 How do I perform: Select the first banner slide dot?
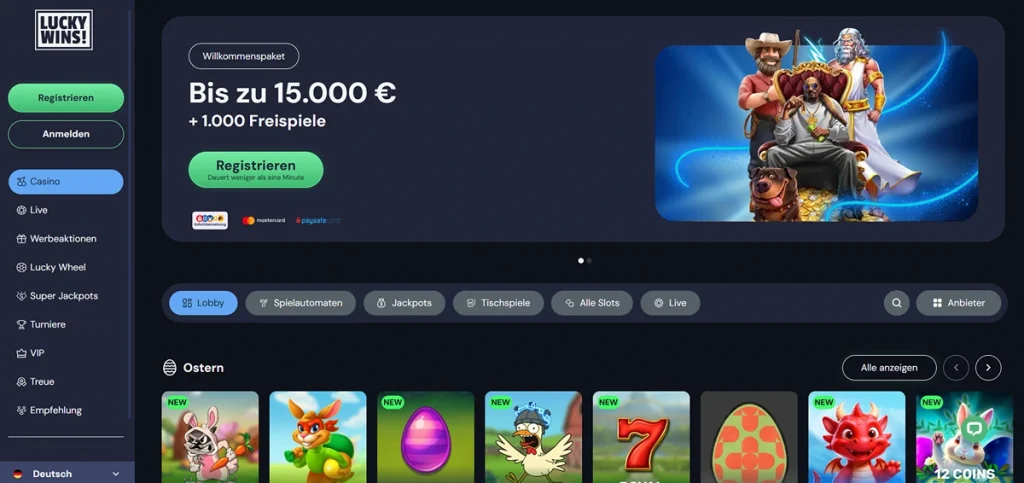coord(581,260)
